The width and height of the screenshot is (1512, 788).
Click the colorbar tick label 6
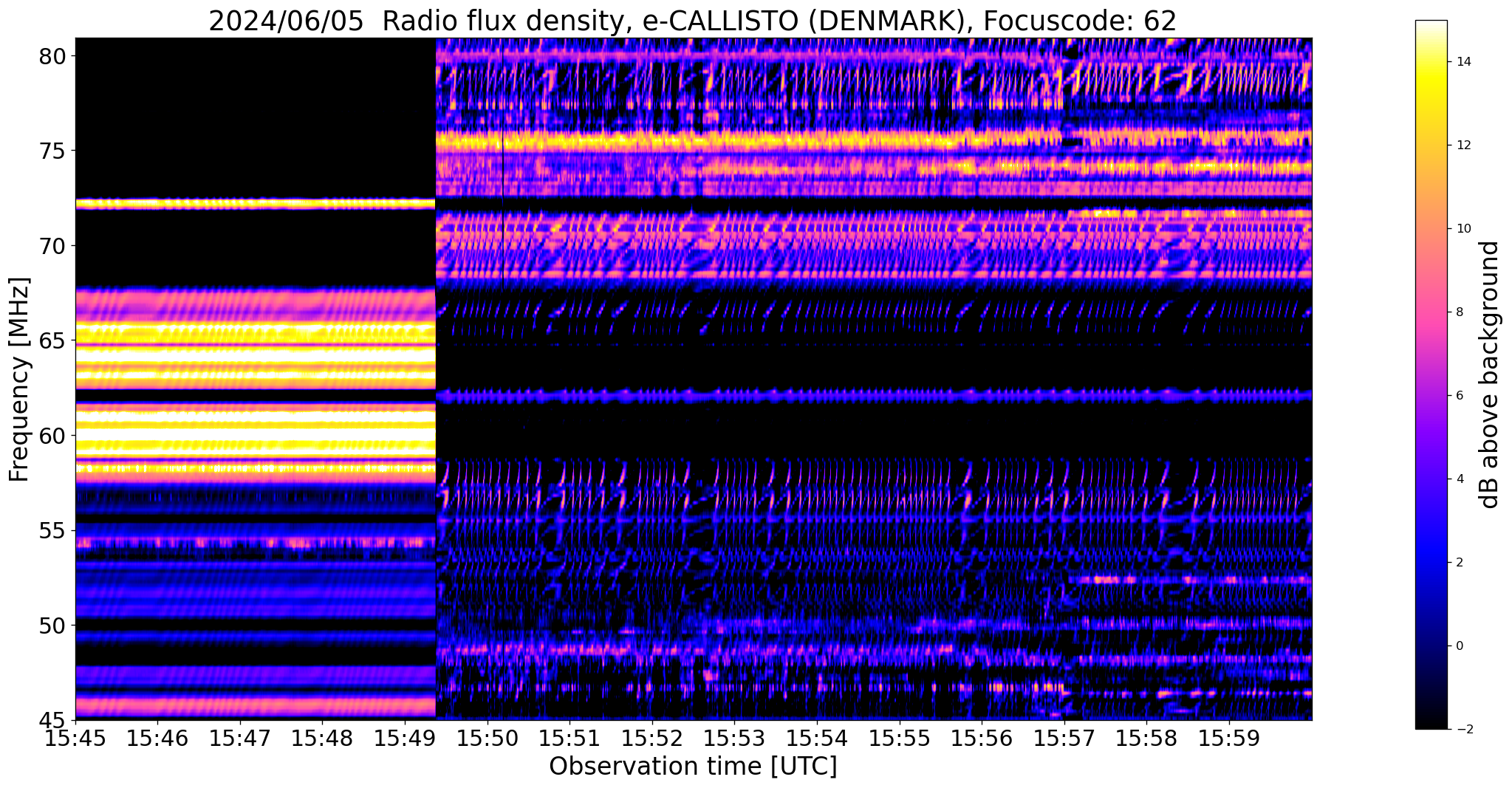coord(1459,396)
